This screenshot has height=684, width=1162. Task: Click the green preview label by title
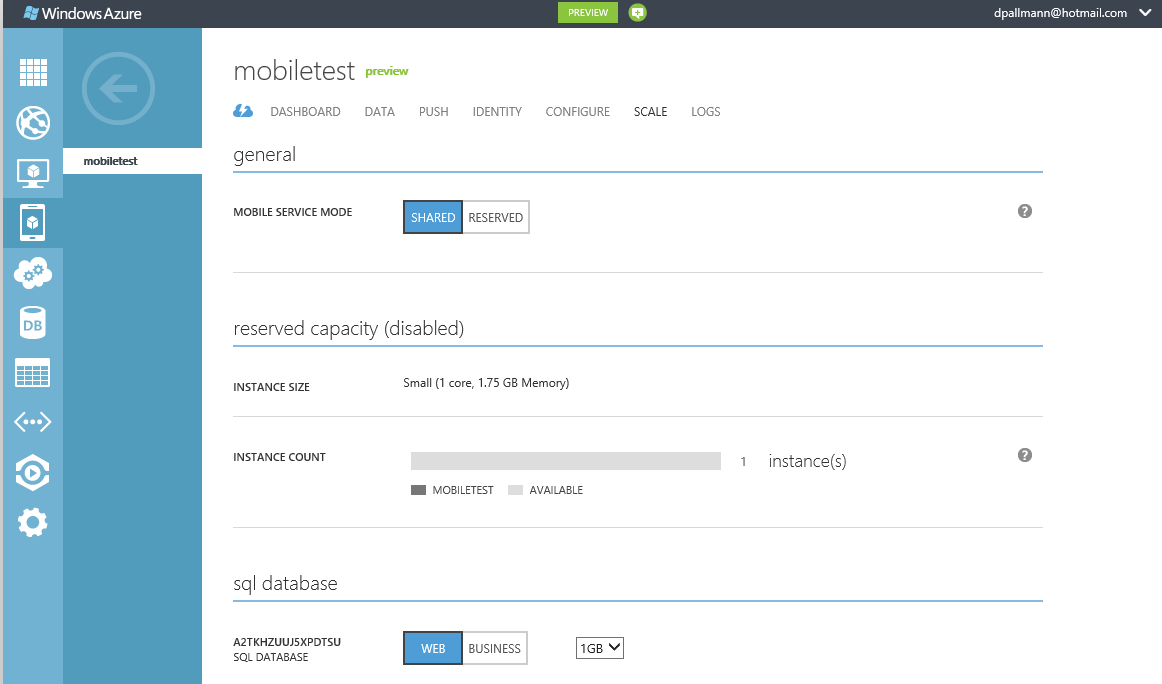coord(387,71)
